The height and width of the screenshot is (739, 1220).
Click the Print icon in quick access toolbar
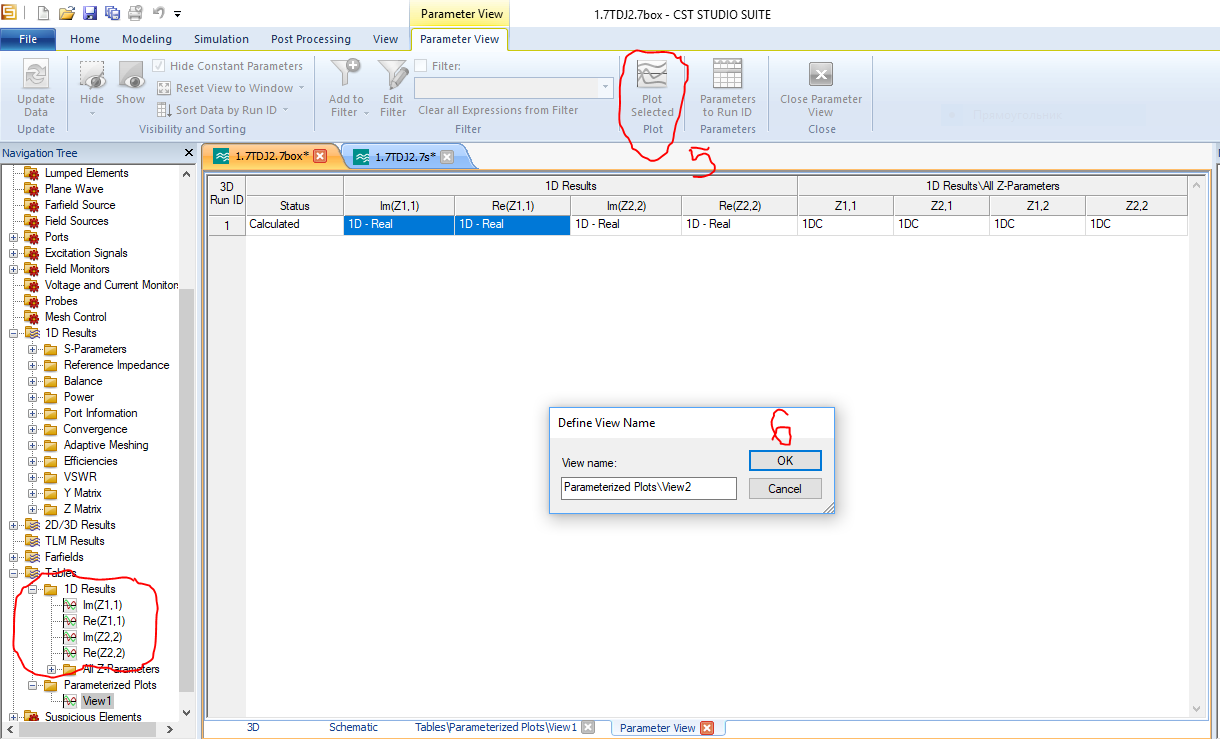[x=135, y=13]
